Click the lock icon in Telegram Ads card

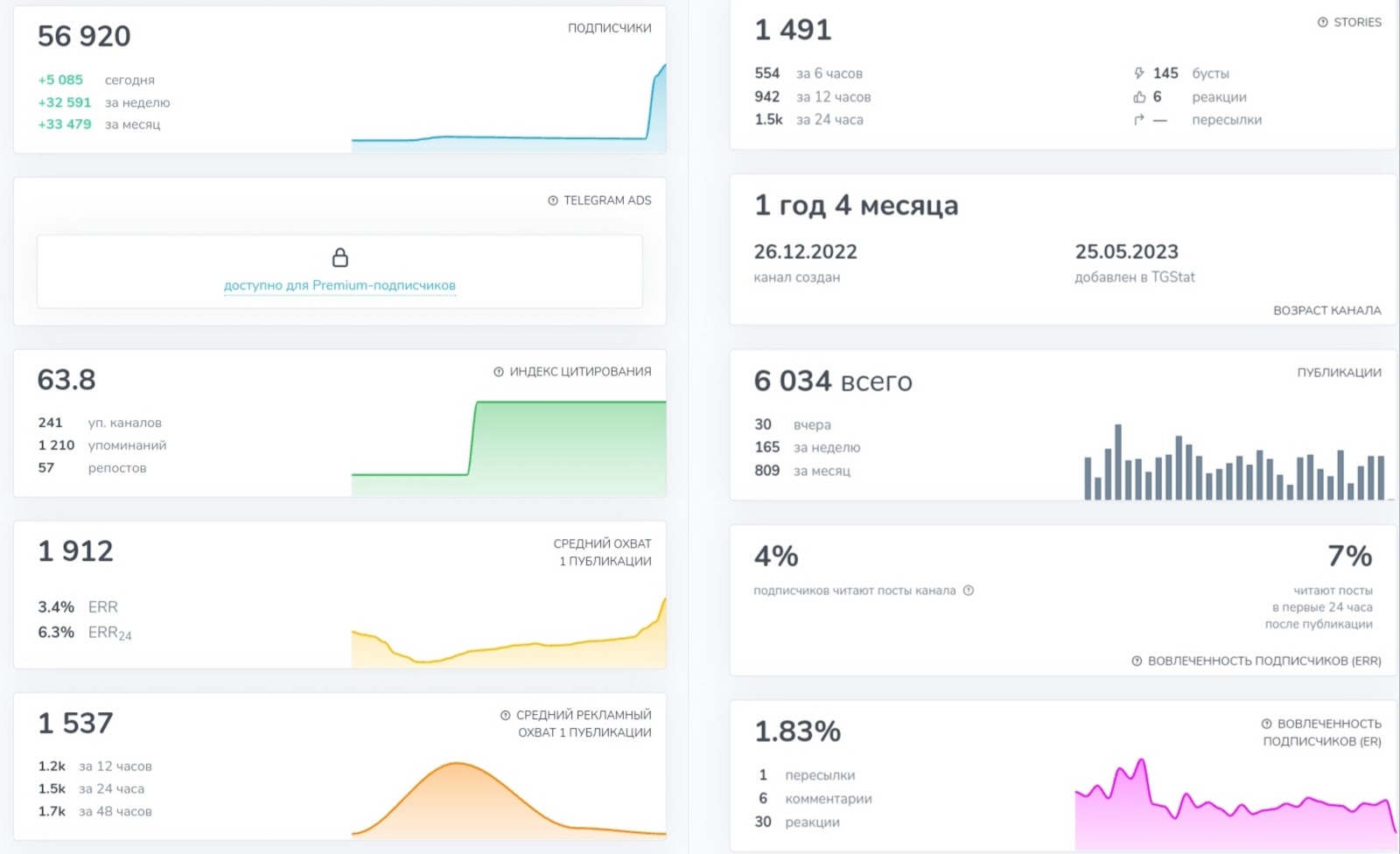[340, 257]
